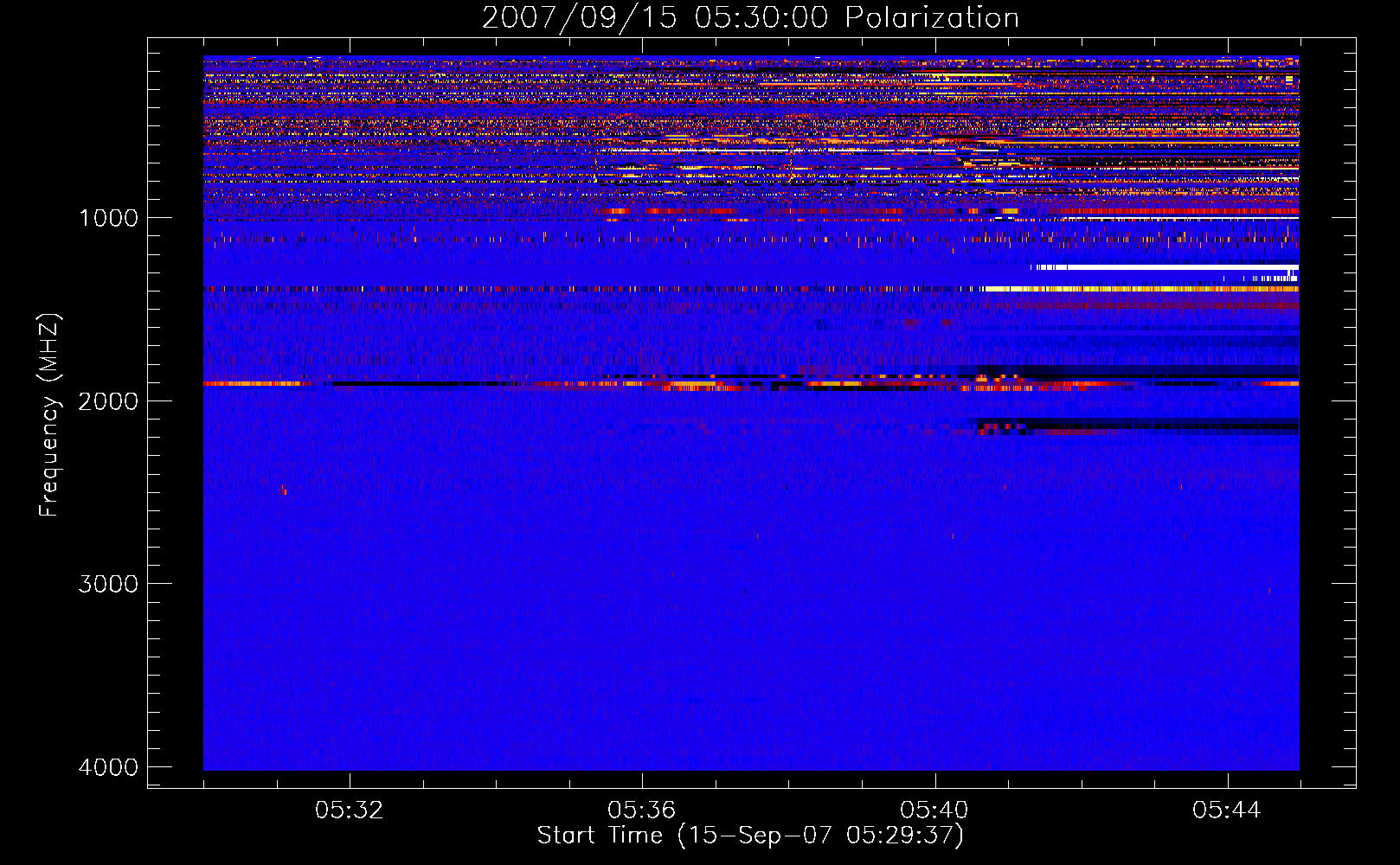The height and width of the screenshot is (865, 1400).
Task: Click the 'Frequency (MHZ)' axis label
Action: (x=49, y=414)
